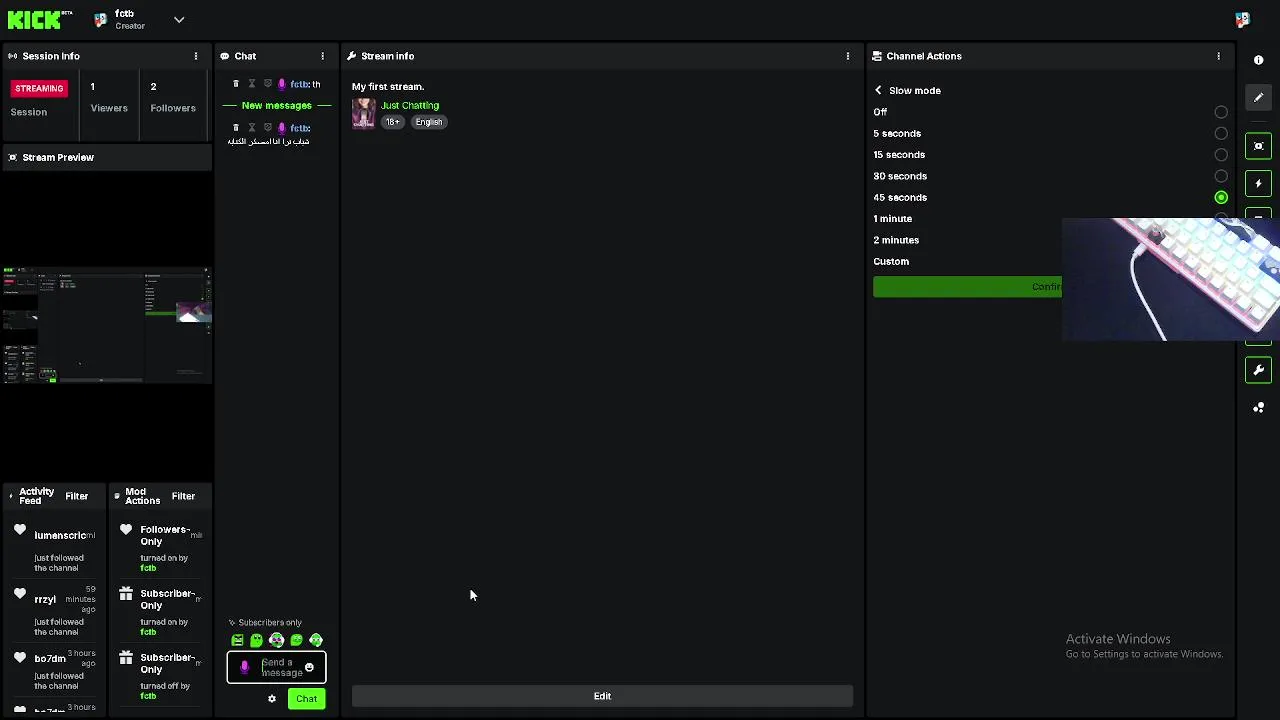Click the purple mic badge in message box
The height and width of the screenshot is (720, 1280).
[244, 667]
